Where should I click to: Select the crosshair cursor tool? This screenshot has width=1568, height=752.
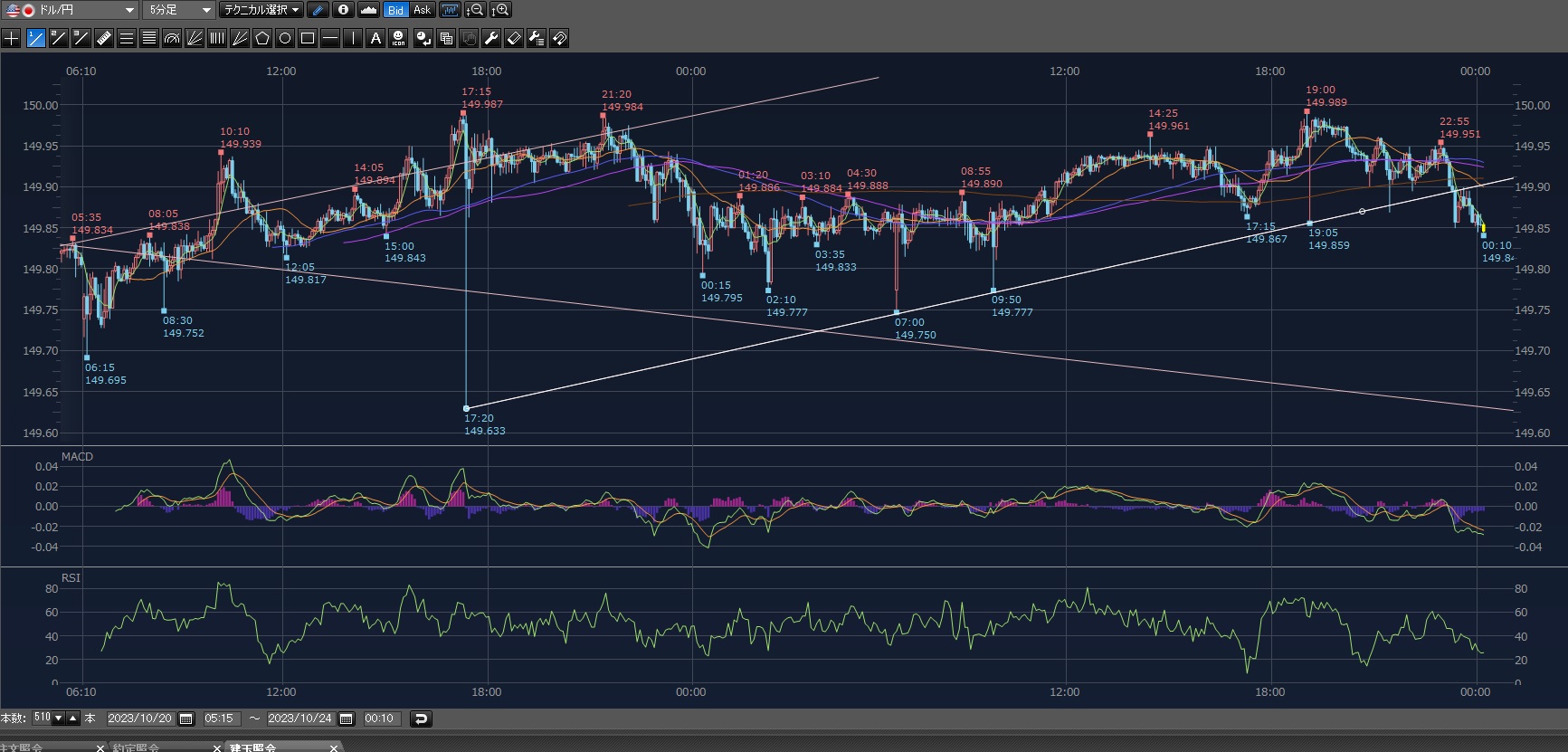(12, 38)
